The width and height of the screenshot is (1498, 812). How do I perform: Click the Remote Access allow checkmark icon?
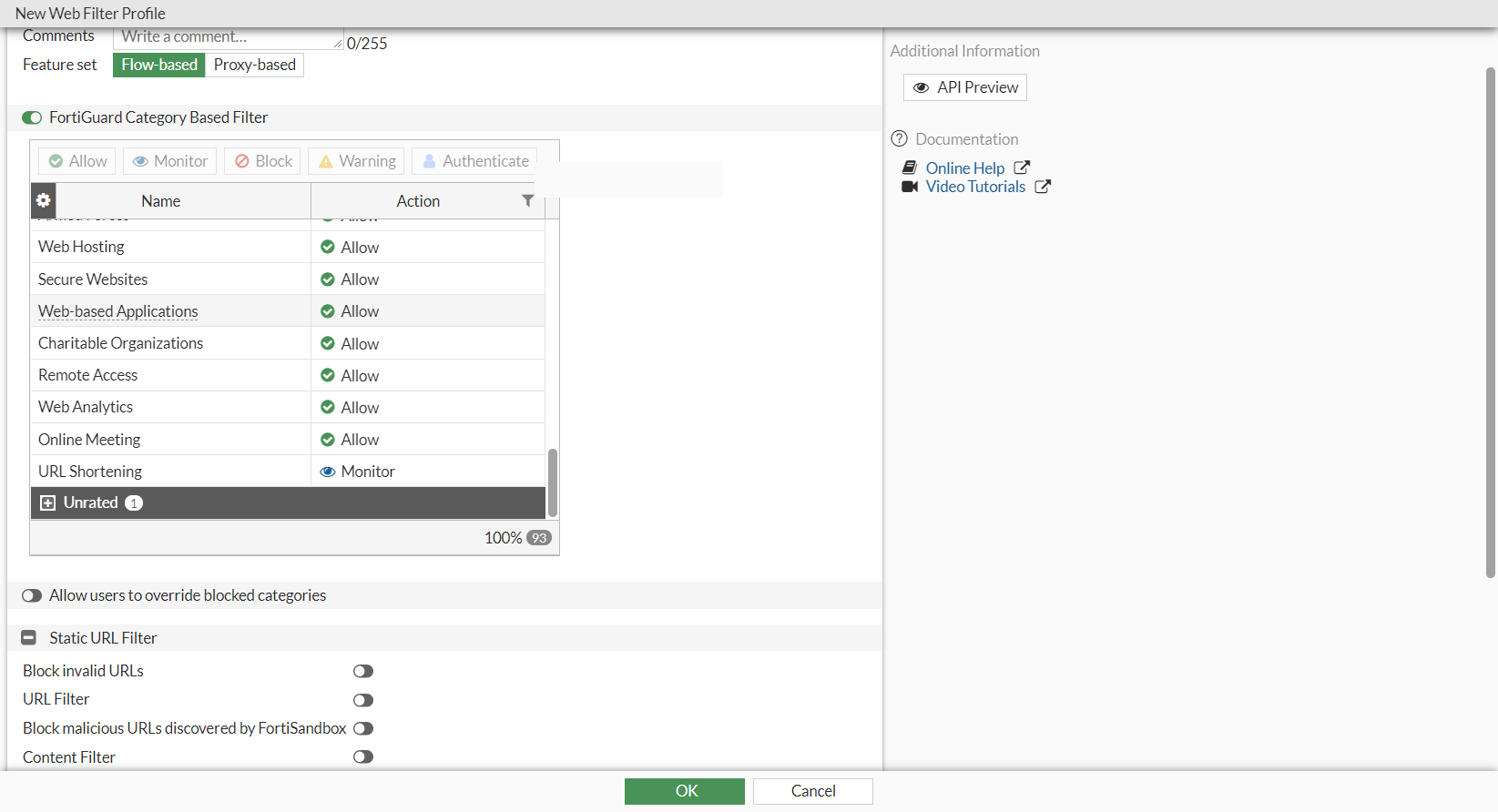pyautogui.click(x=328, y=375)
